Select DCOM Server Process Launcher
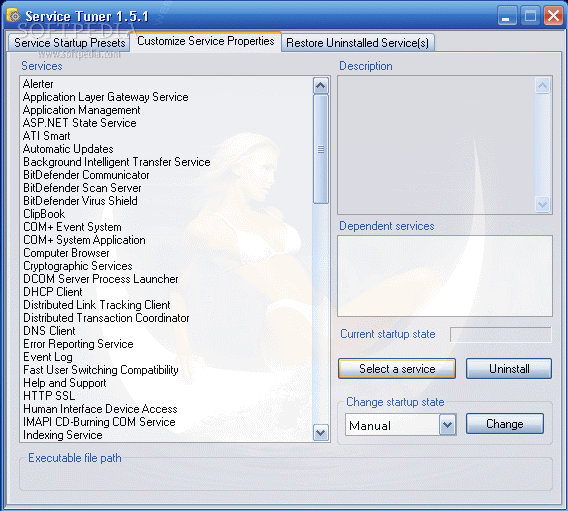This screenshot has height=511, width=568. click(x=101, y=279)
